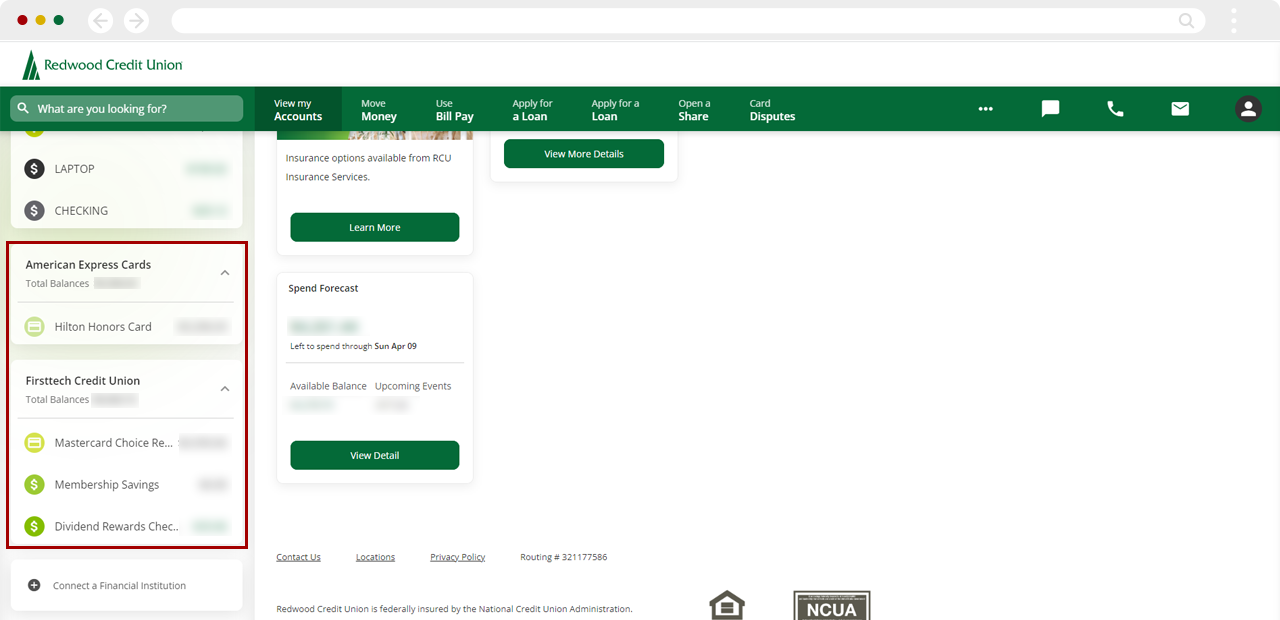Image resolution: width=1280 pixels, height=620 pixels.
Task: Open the Card Disputes menu
Action: click(772, 109)
